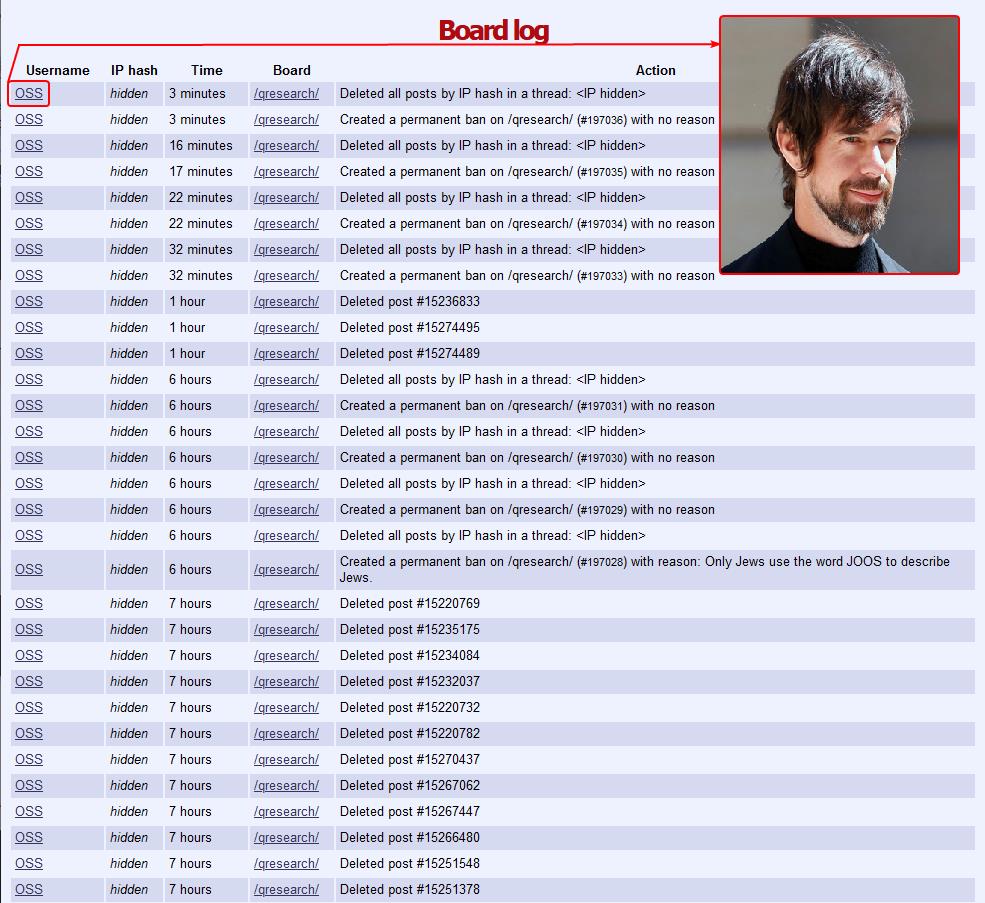985x903 pixels.
Task: Click the "Action" column header
Action: click(x=656, y=70)
